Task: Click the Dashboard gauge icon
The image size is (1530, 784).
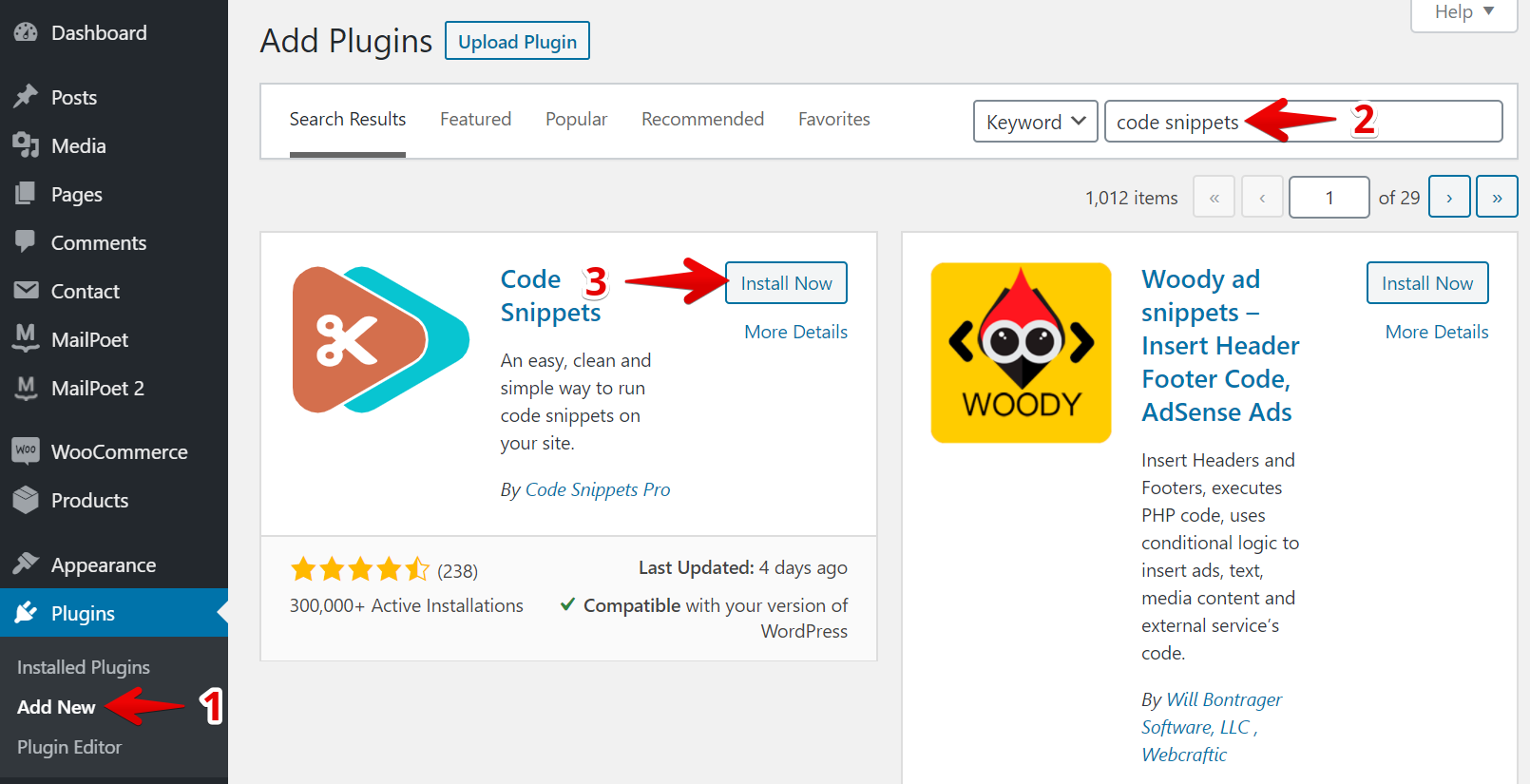Action: click(x=26, y=32)
